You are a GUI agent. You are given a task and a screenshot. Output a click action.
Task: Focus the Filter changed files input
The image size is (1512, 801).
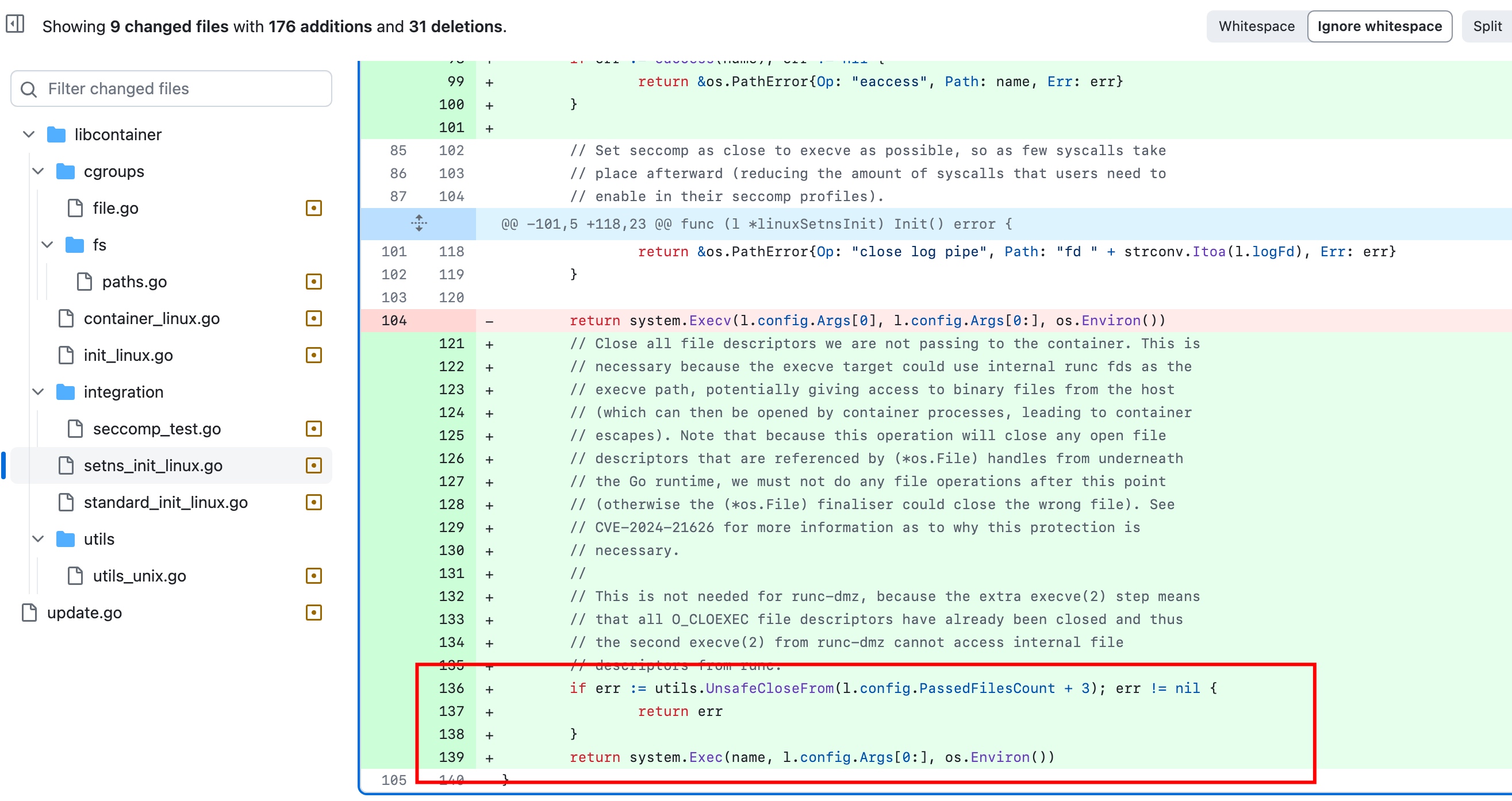(x=171, y=88)
